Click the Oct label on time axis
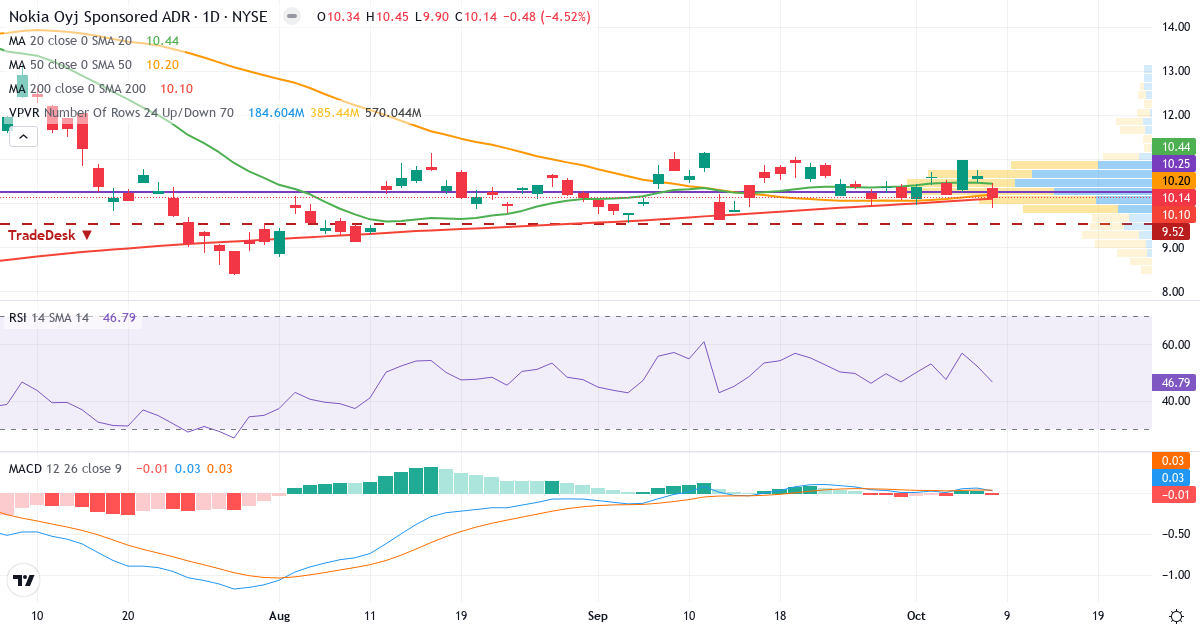The image size is (1200, 630). tap(915, 616)
